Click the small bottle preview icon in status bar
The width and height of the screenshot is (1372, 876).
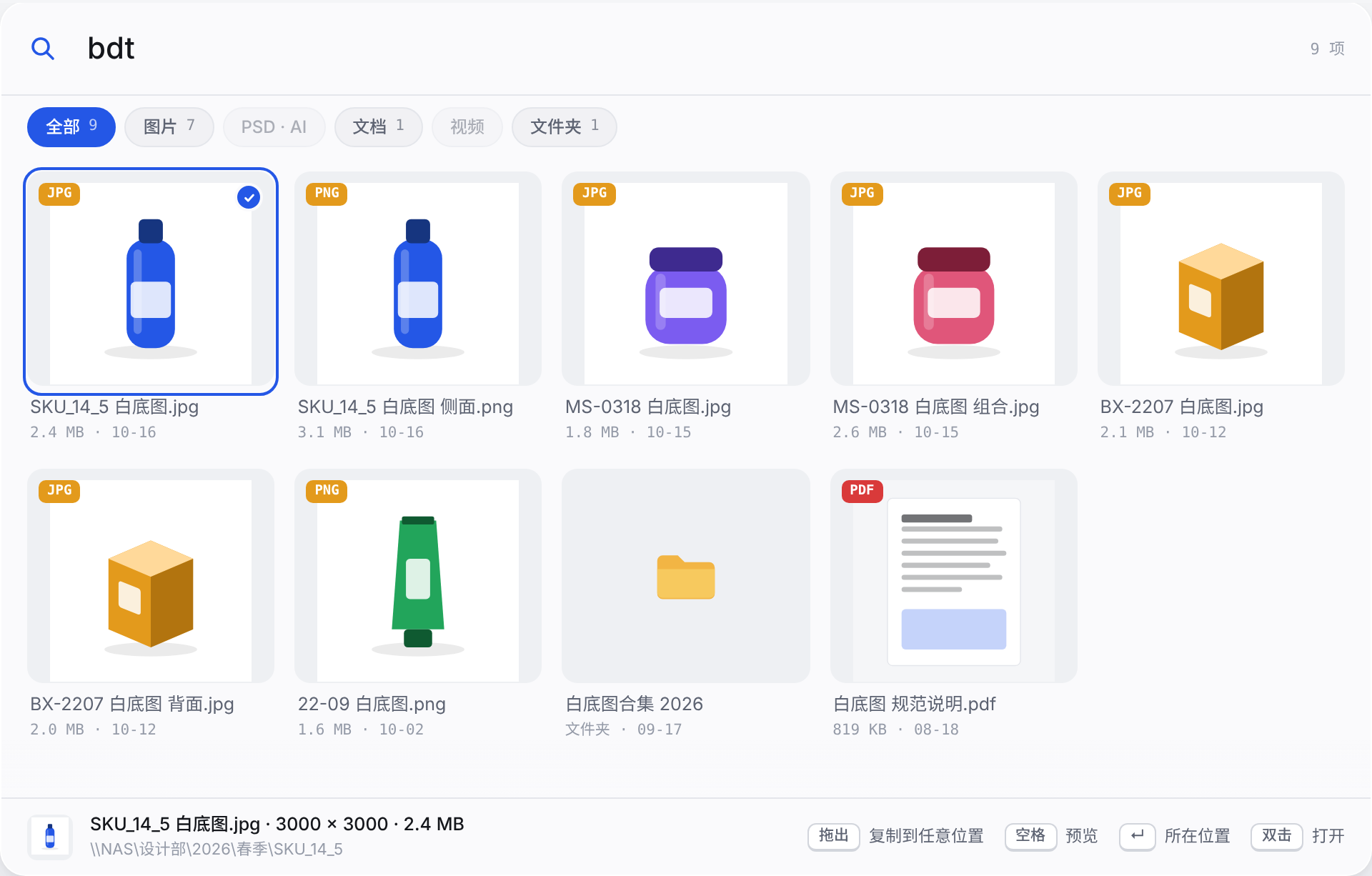[50, 836]
